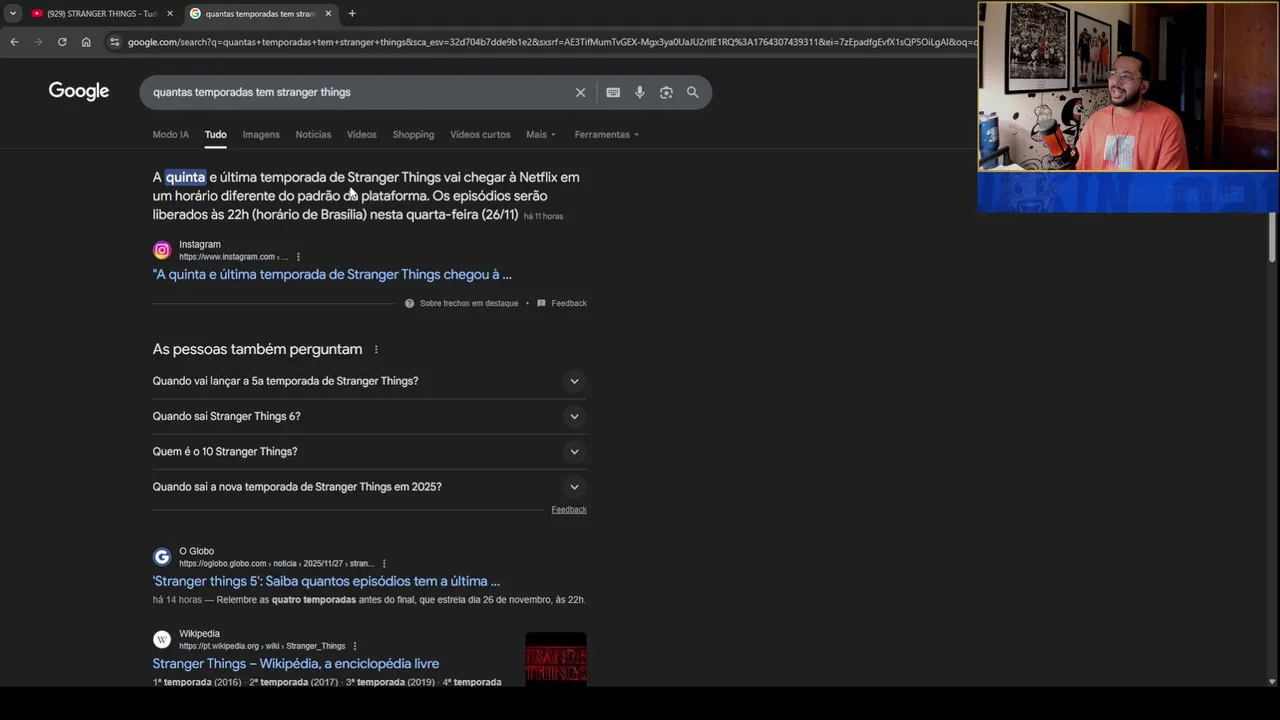This screenshot has height=720, width=1280.
Task: Switch to Imagens results tab
Action: (x=261, y=134)
